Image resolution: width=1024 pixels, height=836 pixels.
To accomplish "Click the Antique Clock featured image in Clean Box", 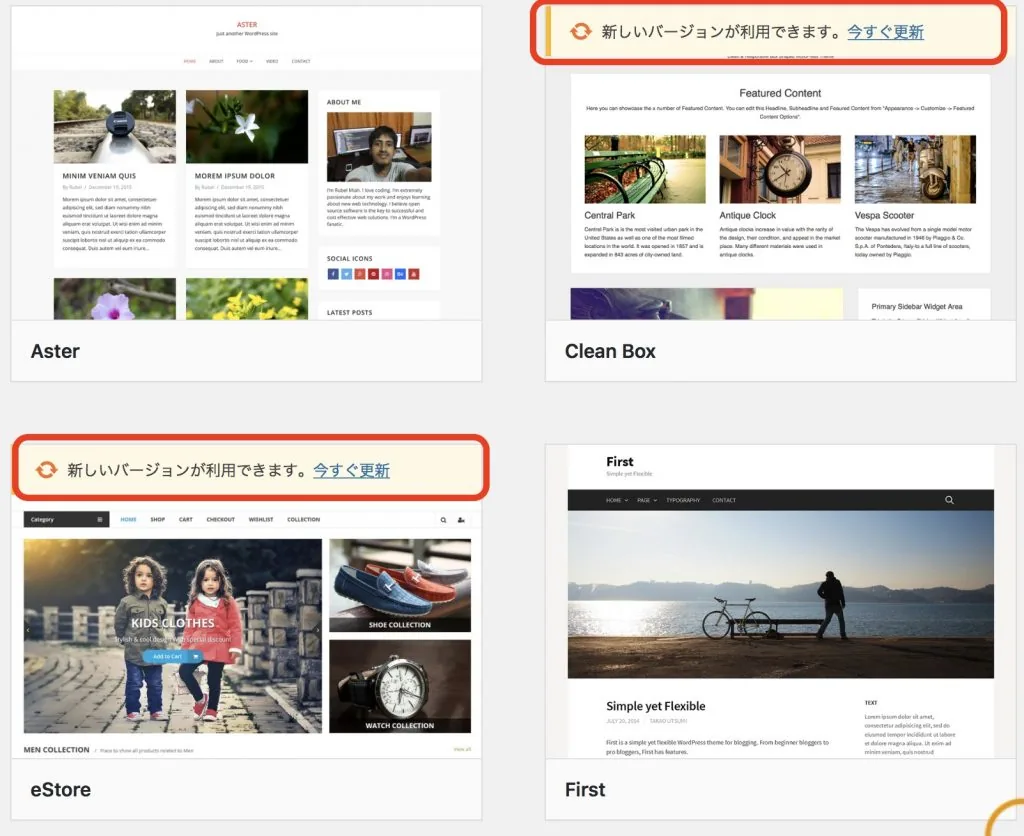I will coord(780,169).
